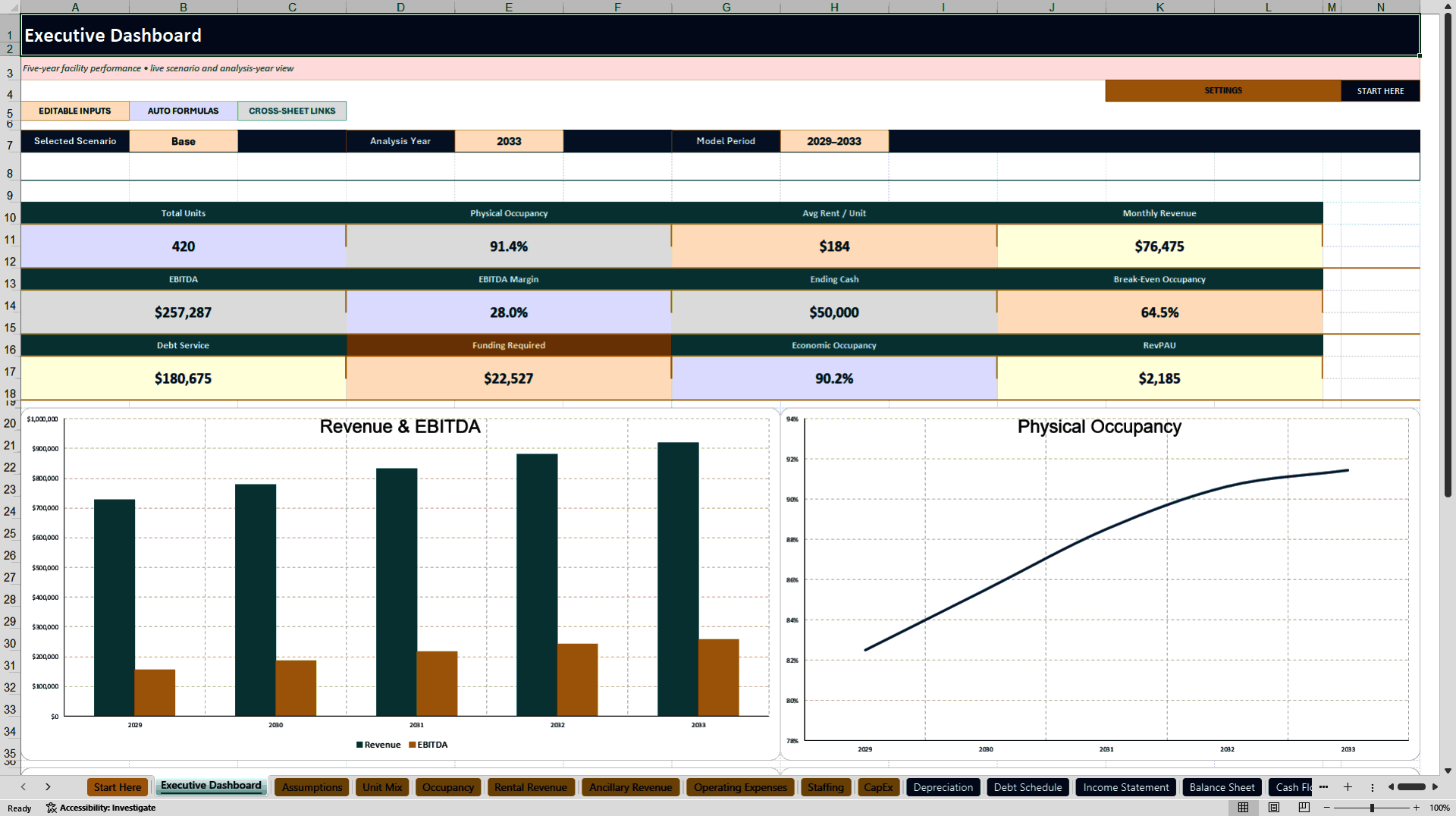Select the $257,287 EBITDA value cell
The width and height of the screenshot is (1456, 816).
183,312
